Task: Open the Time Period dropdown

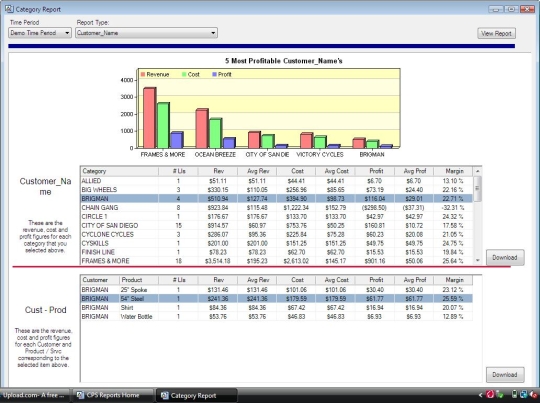Action: click(x=40, y=33)
